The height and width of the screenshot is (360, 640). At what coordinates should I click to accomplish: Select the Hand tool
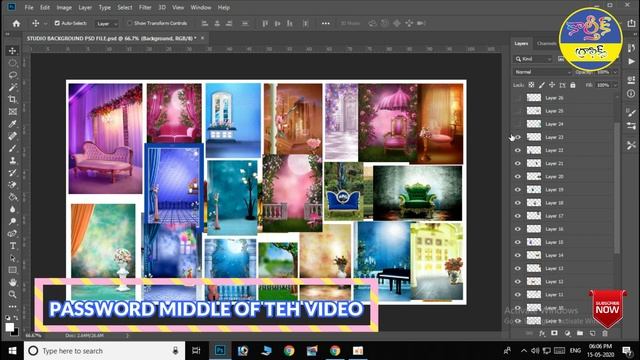[x=12, y=282]
